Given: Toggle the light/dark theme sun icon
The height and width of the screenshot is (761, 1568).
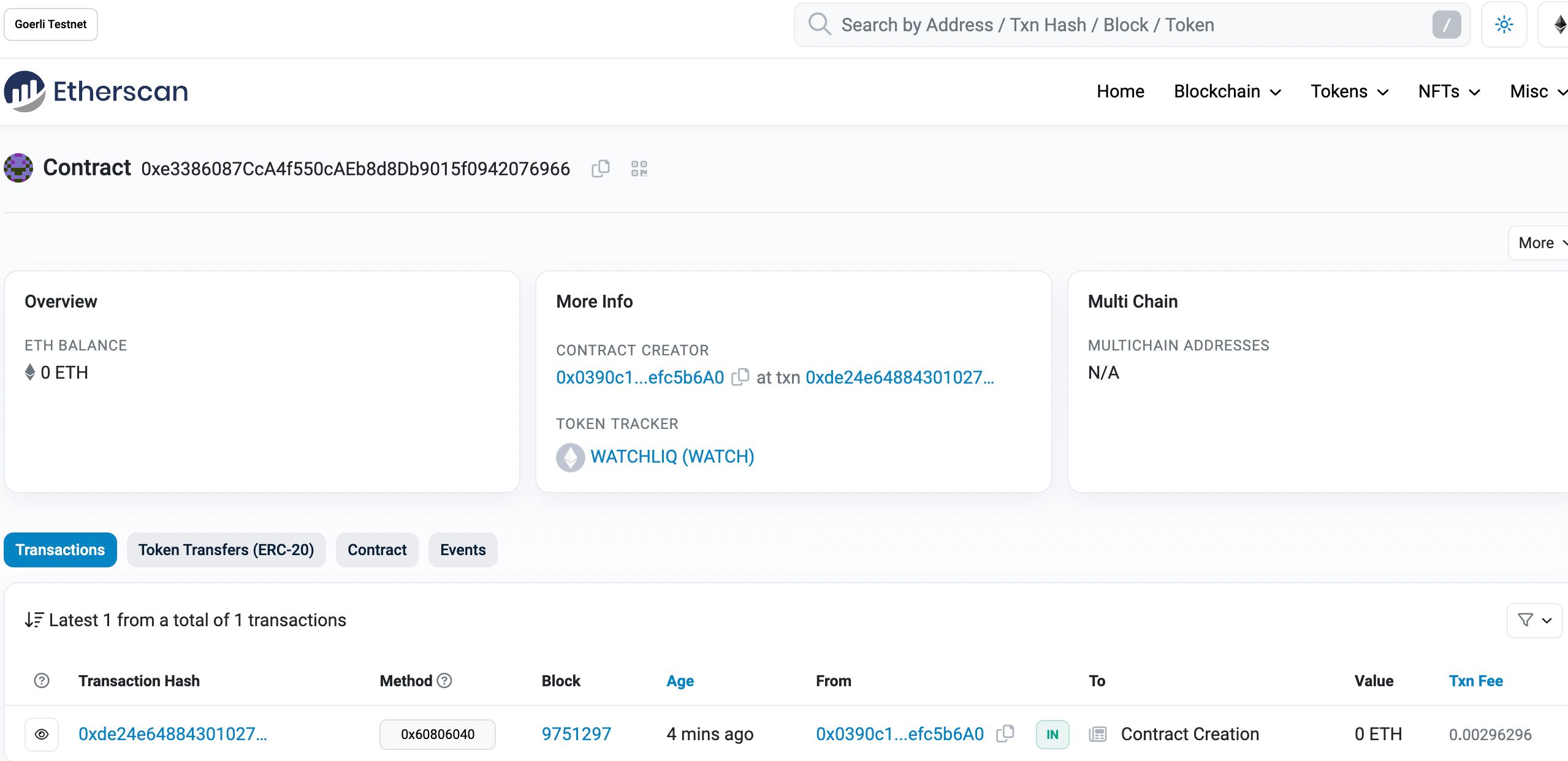Looking at the screenshot, I should (1504, 25).
